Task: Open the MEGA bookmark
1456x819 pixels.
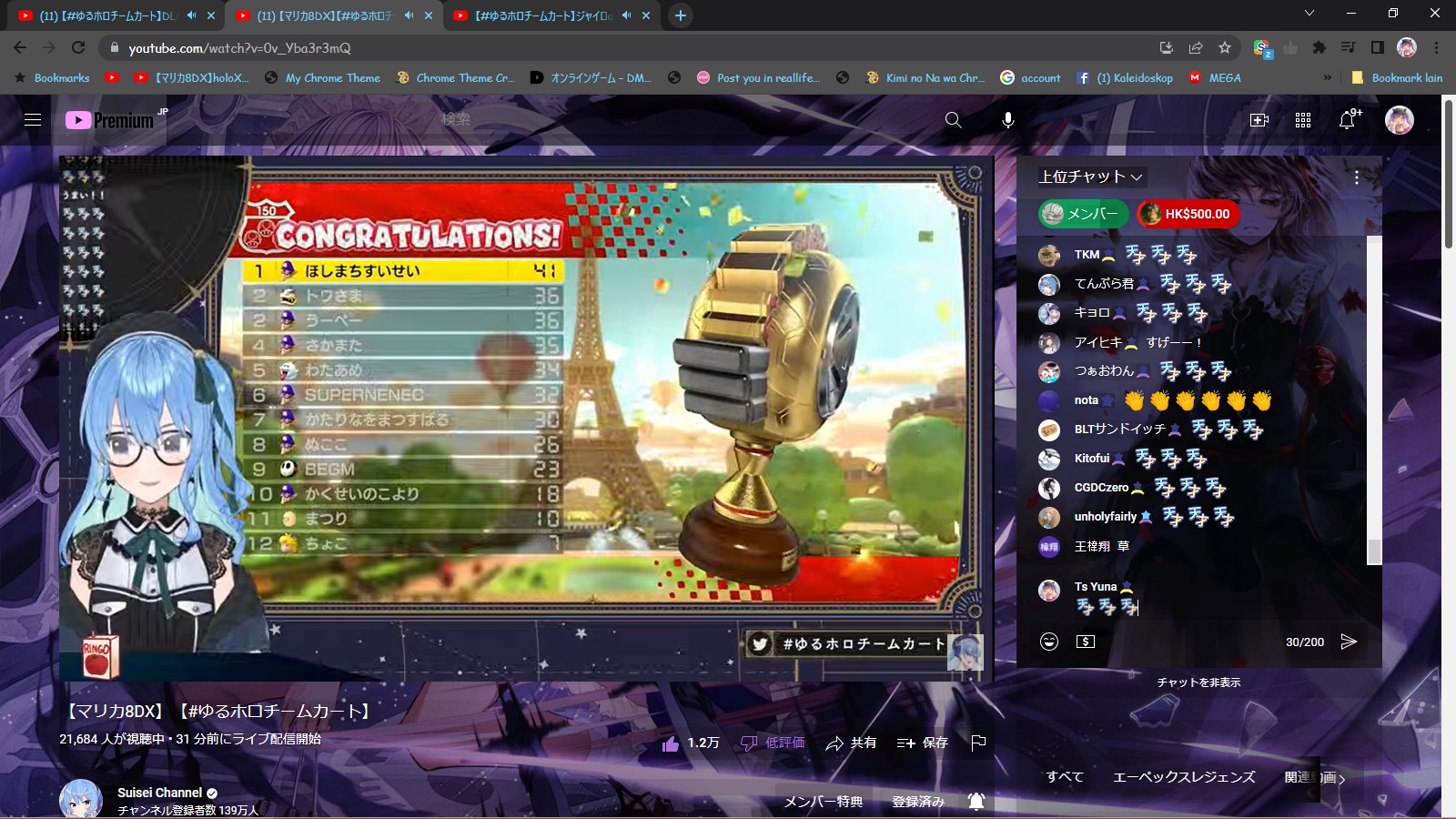Action: coord(1215,78)
